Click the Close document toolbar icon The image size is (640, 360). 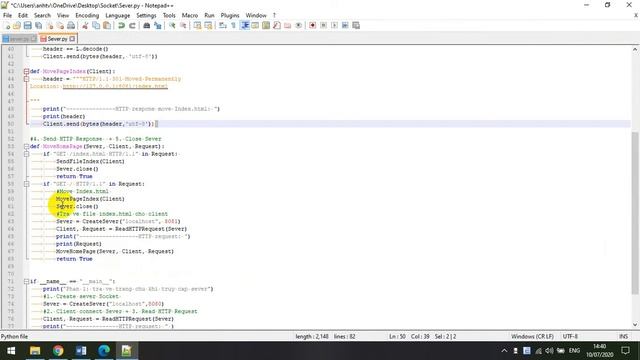(x=49, y=25)
